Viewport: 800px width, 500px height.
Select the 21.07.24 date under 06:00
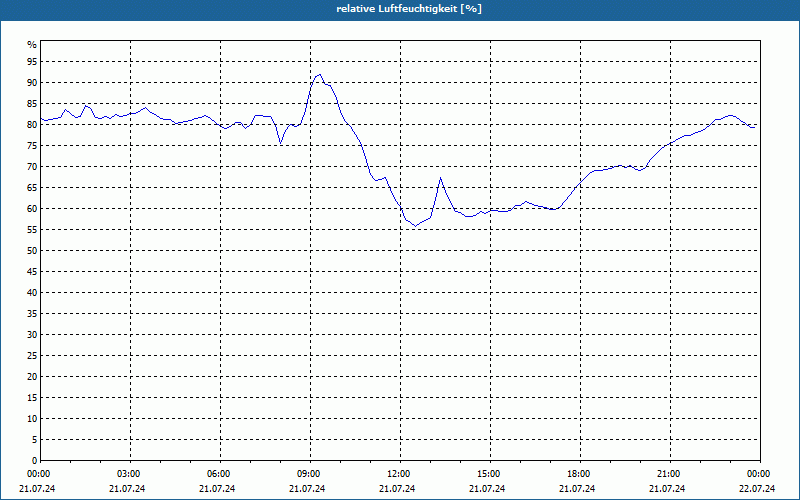[x=217, y=489]
